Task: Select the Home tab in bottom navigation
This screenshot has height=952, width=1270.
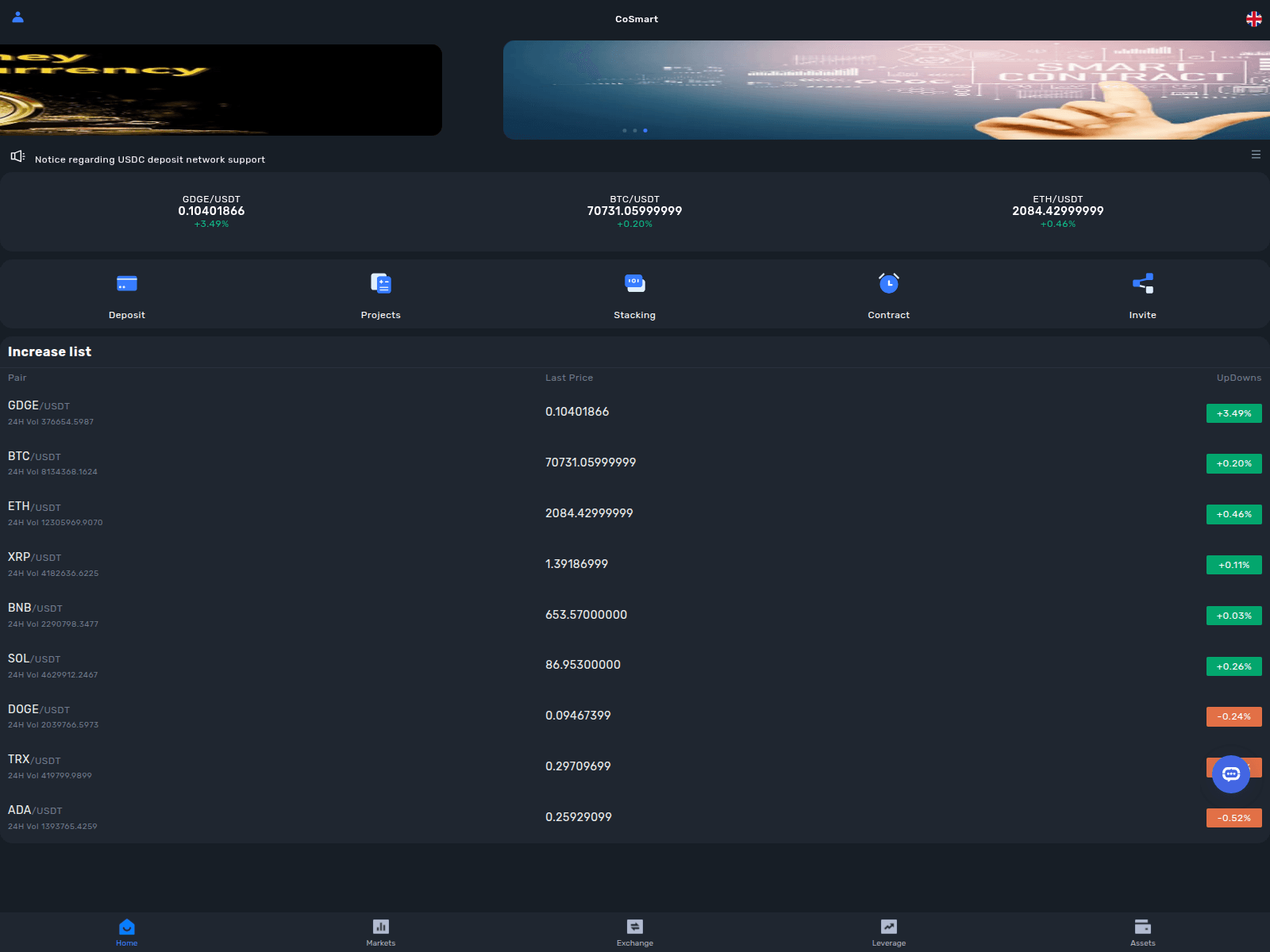Action: click(x=126, y=932)
